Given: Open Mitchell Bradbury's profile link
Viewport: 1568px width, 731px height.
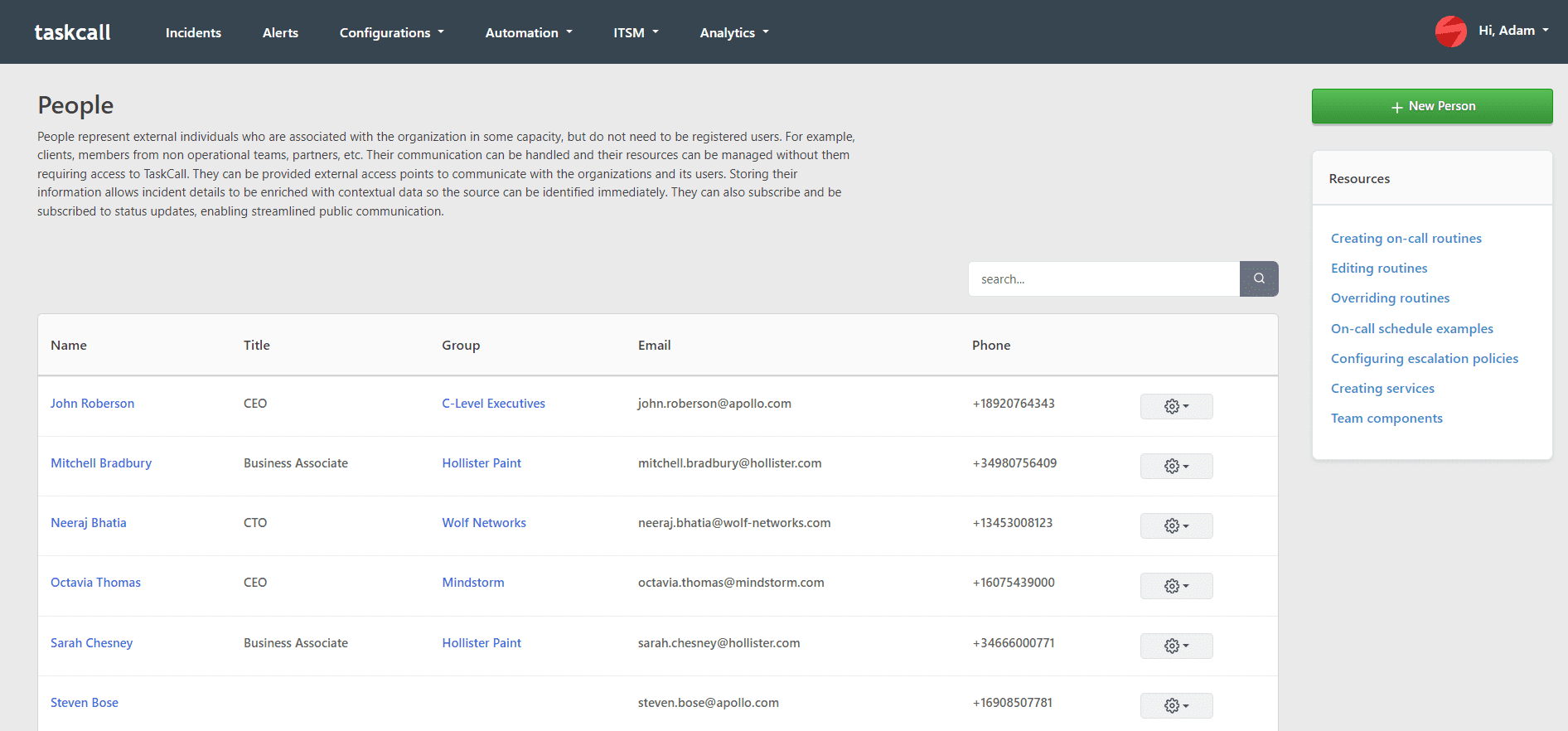Looking at the screenshot, I should [x=101, y=463].
